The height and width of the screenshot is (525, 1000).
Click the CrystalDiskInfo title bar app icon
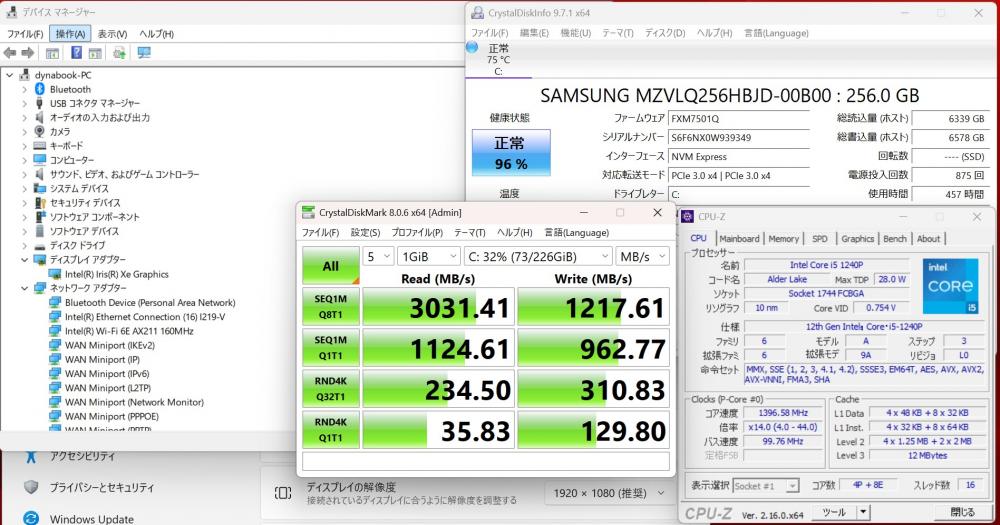coord(477,13)
